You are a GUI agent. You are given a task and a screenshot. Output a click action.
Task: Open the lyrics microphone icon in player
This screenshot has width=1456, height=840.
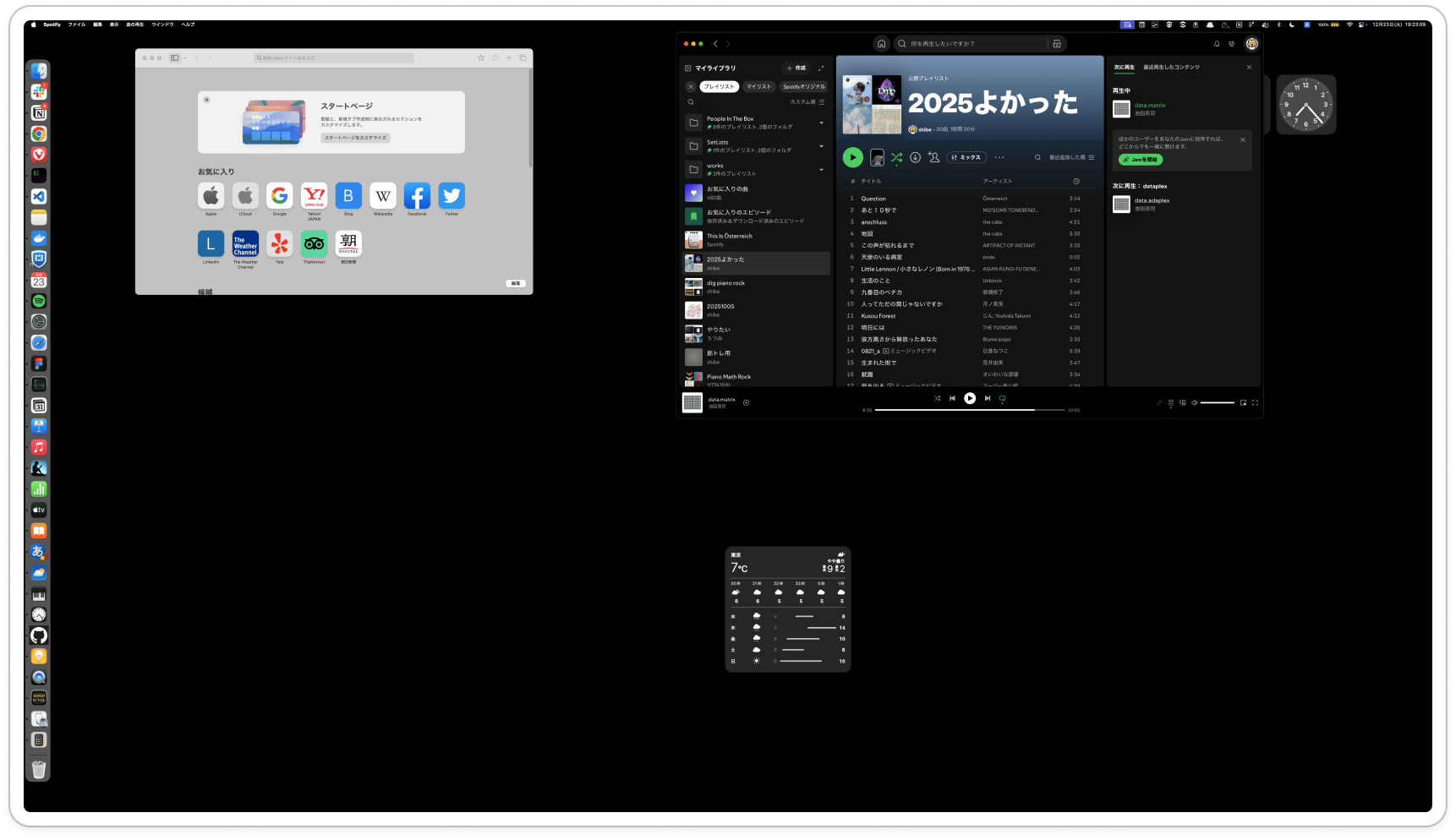(1159, 403)
